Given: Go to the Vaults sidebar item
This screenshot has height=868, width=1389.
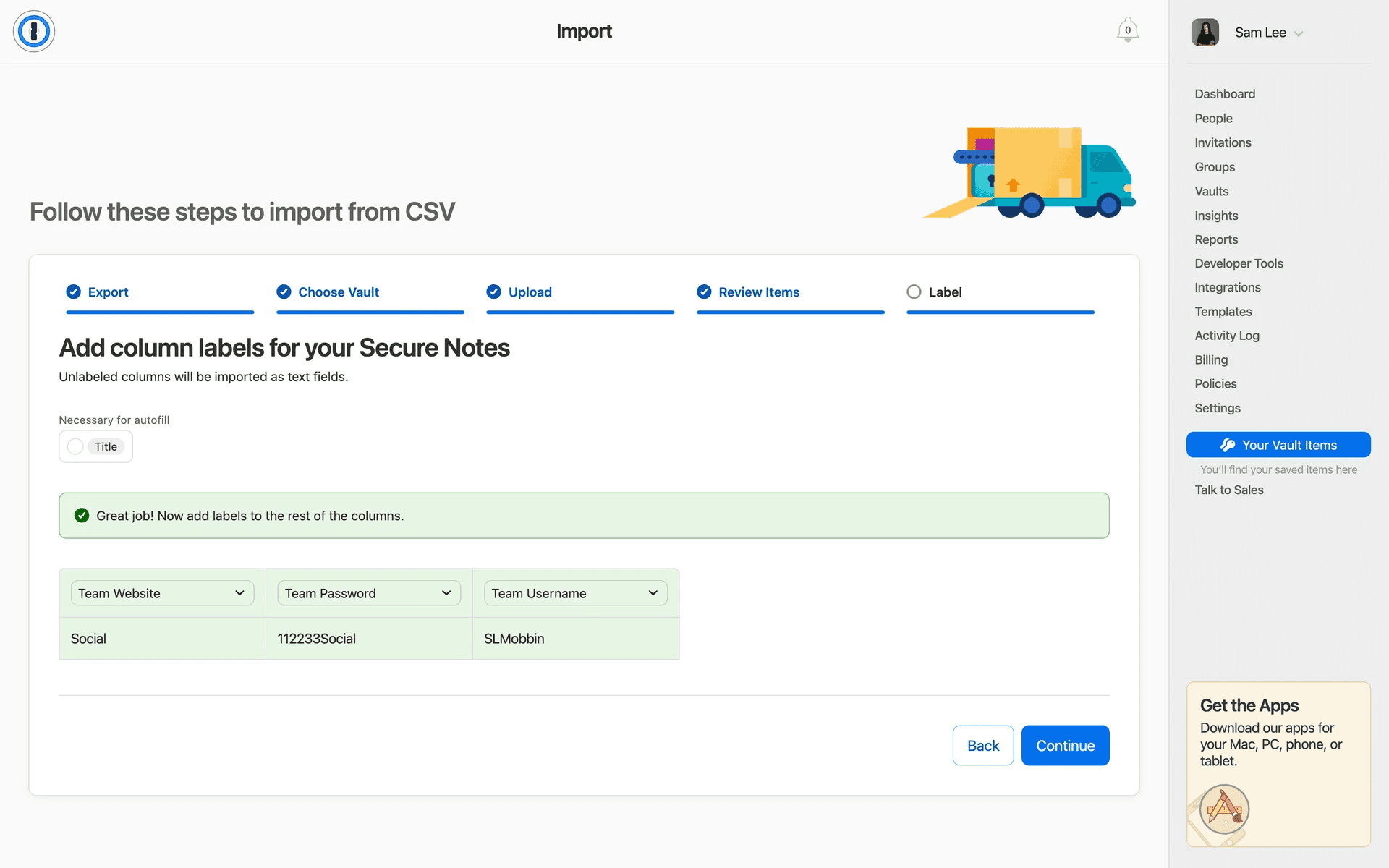Looking at the screenshot, I should click(x=1211, y=191).
